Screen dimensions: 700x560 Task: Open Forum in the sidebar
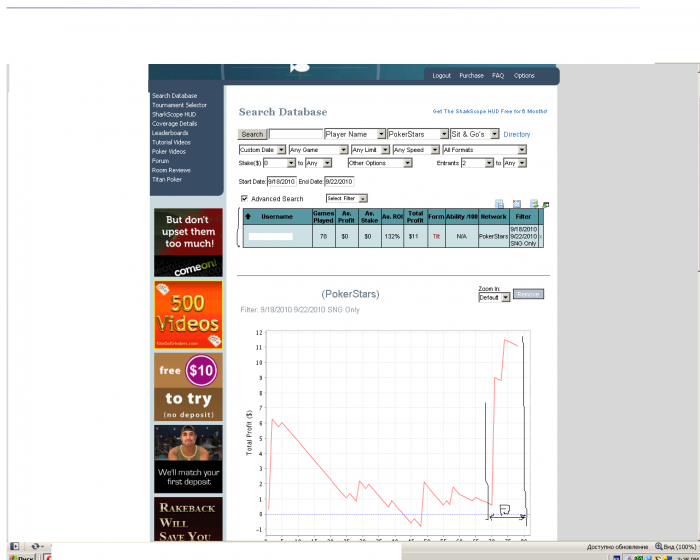tap(160, 161)
